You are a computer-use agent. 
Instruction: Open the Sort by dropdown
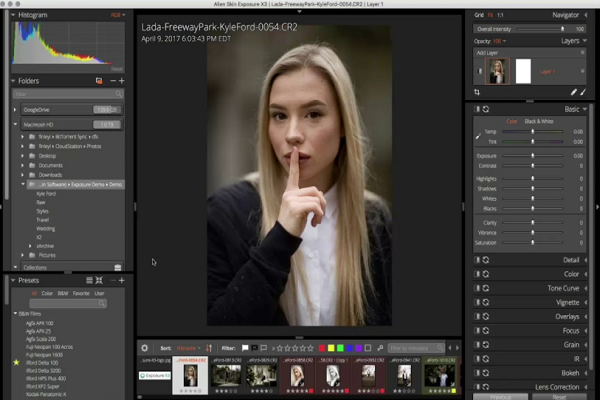[x=188, y=348]
